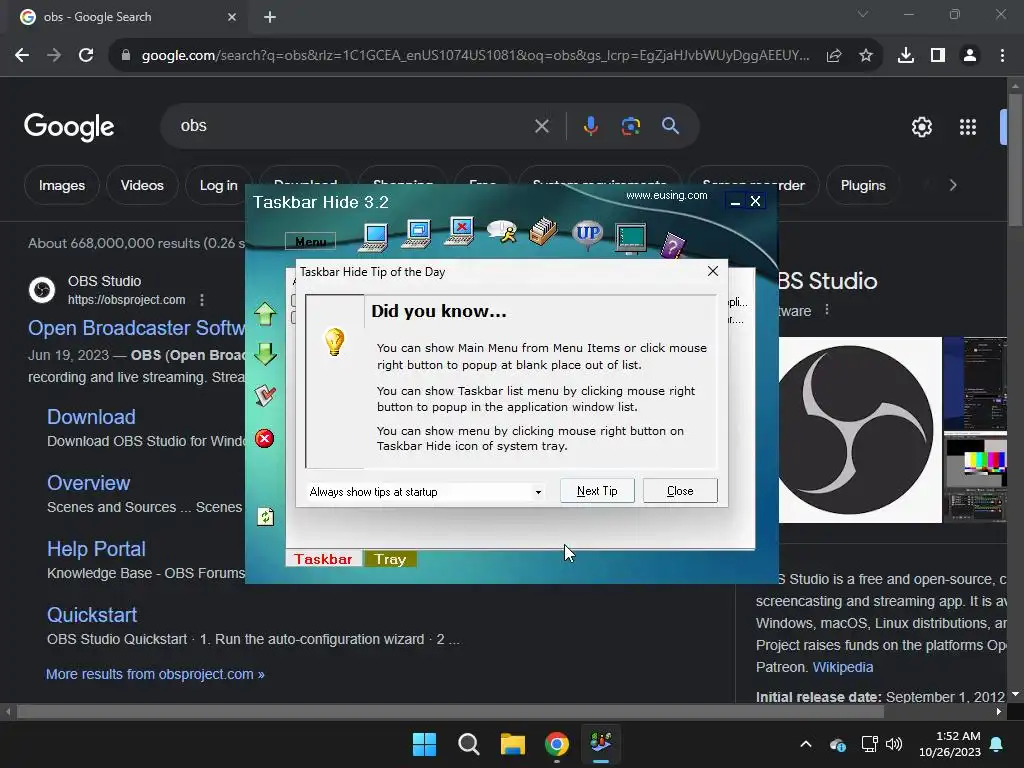The image size is (1024, 768).
Task: Open the Wikipedia link in knowledge panel
Action: [842, 667]
